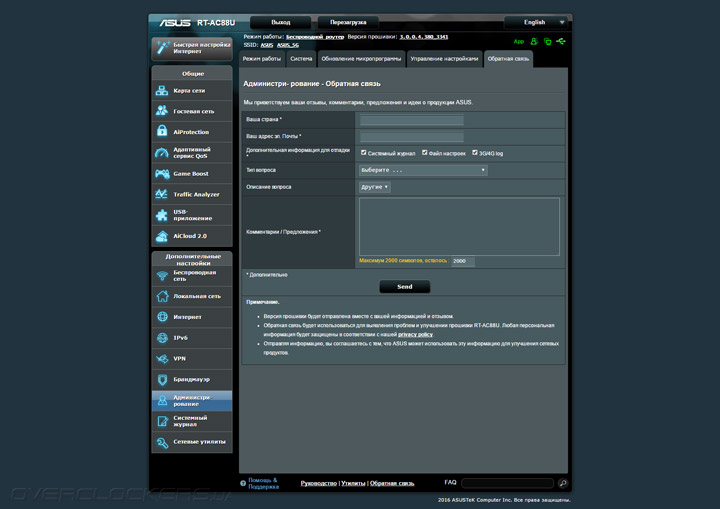Click the Комментарии / Предложения text area
This screenshot has width=720, height=509.
tap(459, 226)
